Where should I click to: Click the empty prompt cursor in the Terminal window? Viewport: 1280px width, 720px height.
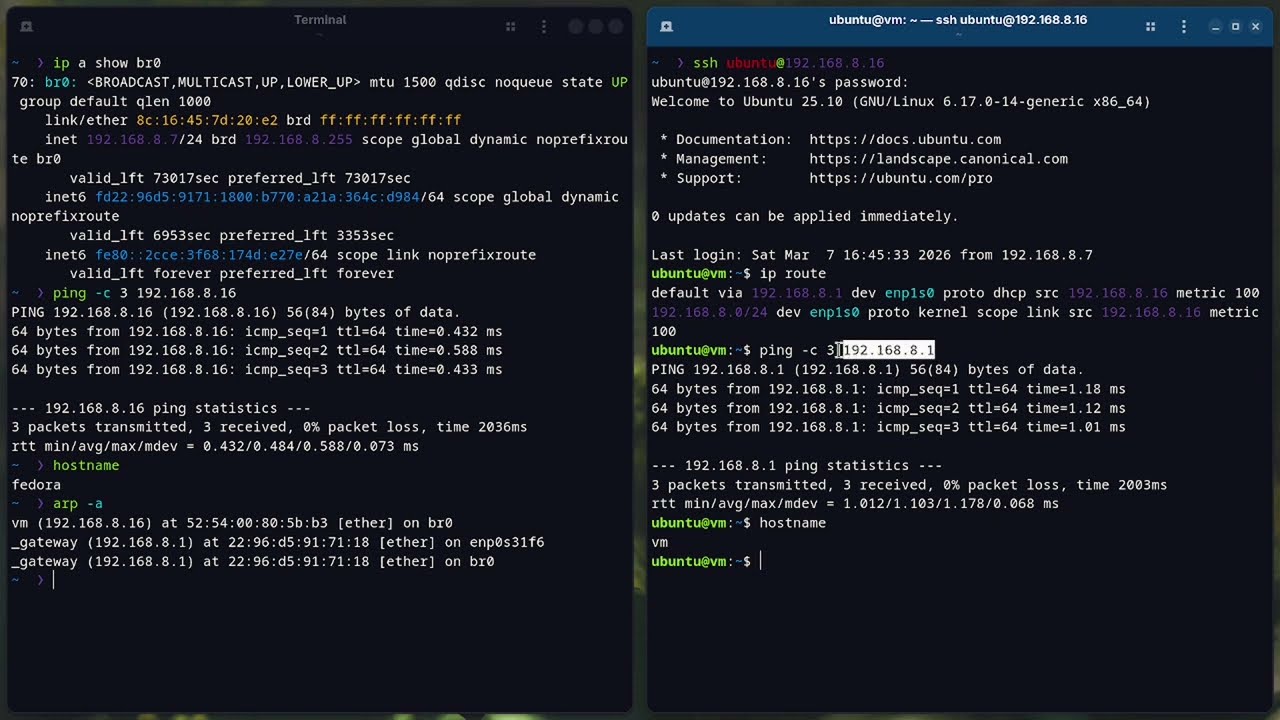coord(53,580)
